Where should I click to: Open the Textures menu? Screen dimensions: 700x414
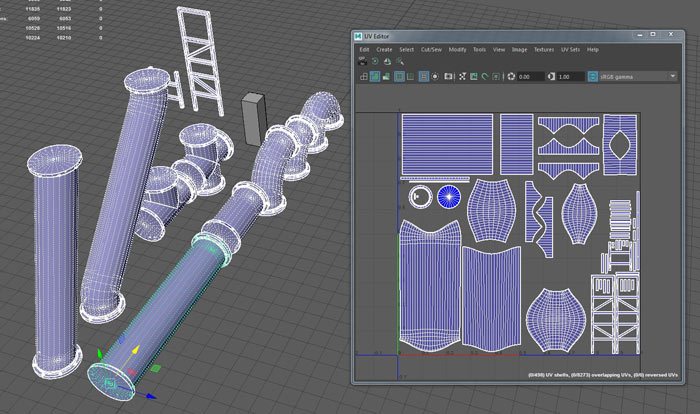(x=544, y=49)
